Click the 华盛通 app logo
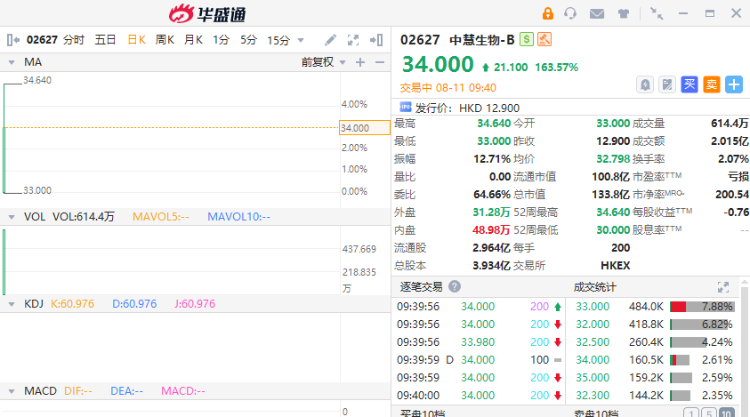The height and width of the screenshot is (417, 750). point(207,14)
